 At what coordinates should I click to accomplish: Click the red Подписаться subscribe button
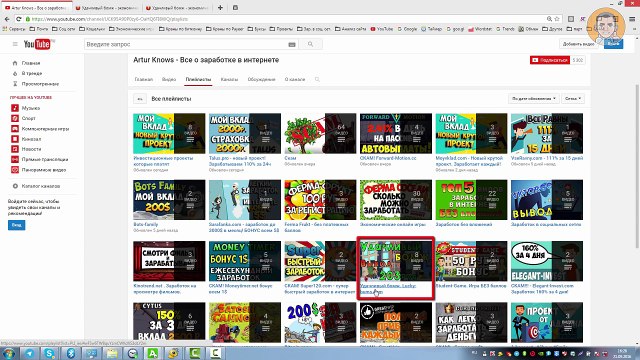click(x=550, y=60)
